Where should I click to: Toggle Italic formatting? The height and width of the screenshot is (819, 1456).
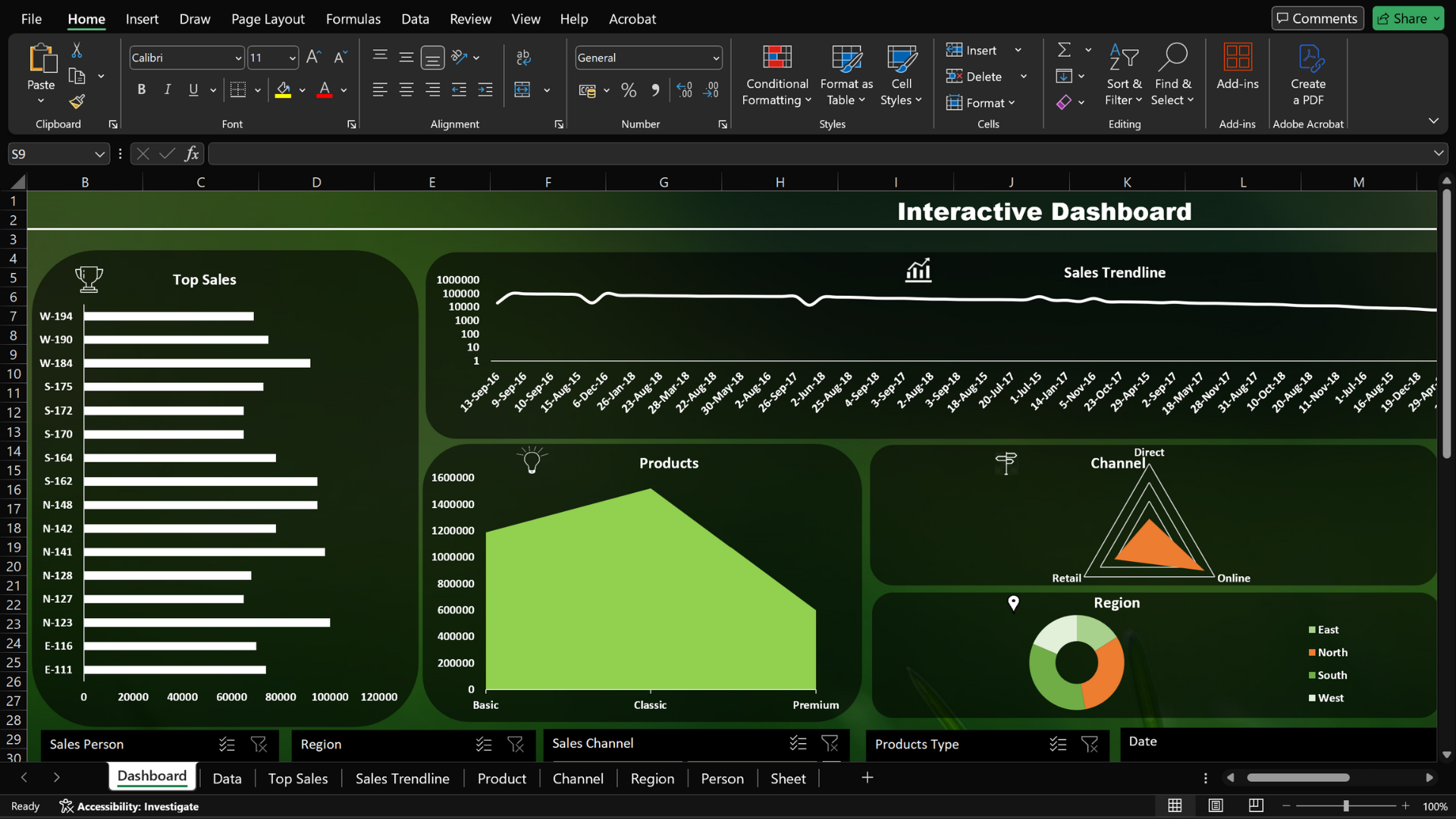pos(167,90)
